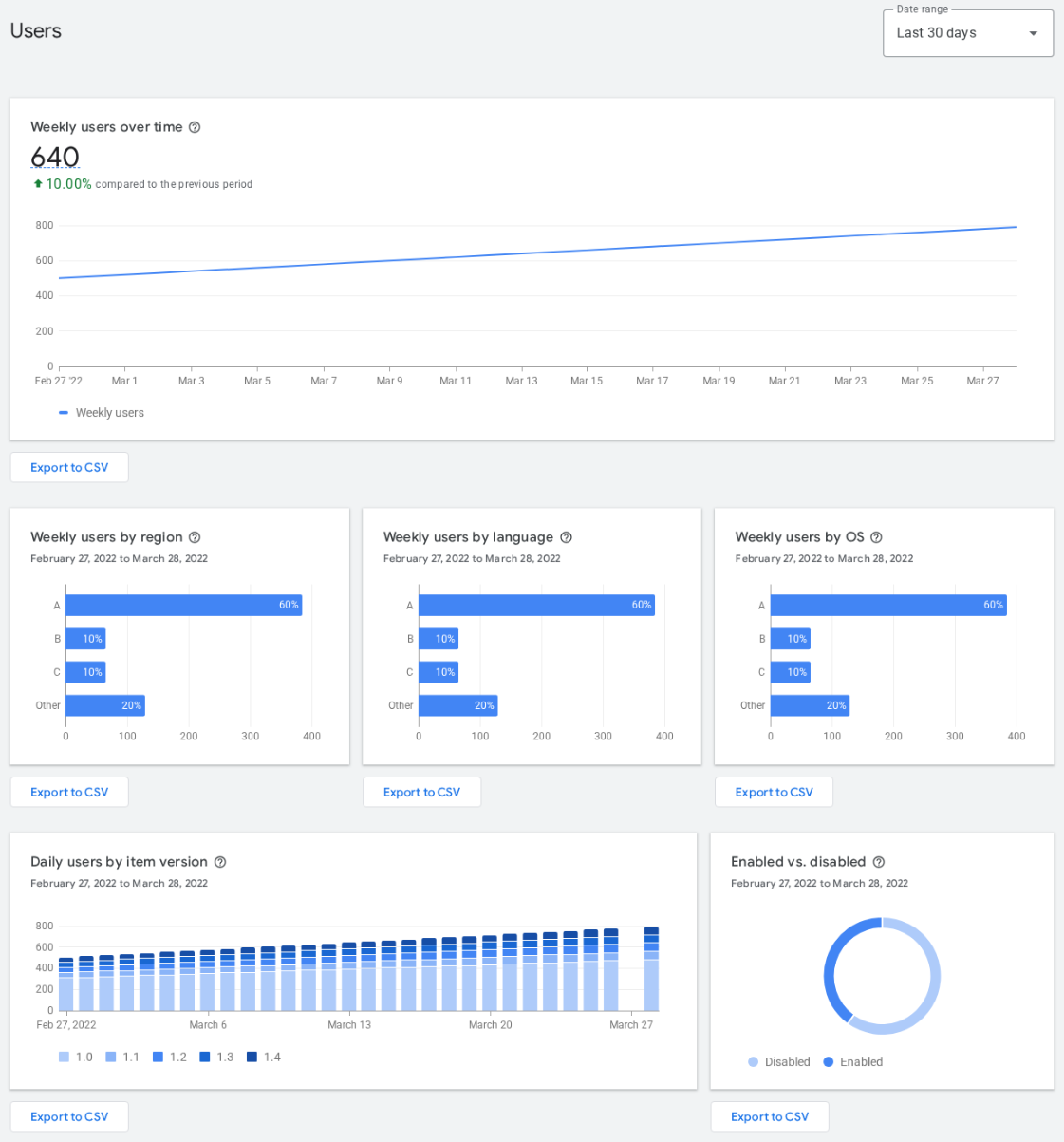1064x1142 pixels.
Task: Click the Date range dropdown arrow
Action: tap(1034, 33)
